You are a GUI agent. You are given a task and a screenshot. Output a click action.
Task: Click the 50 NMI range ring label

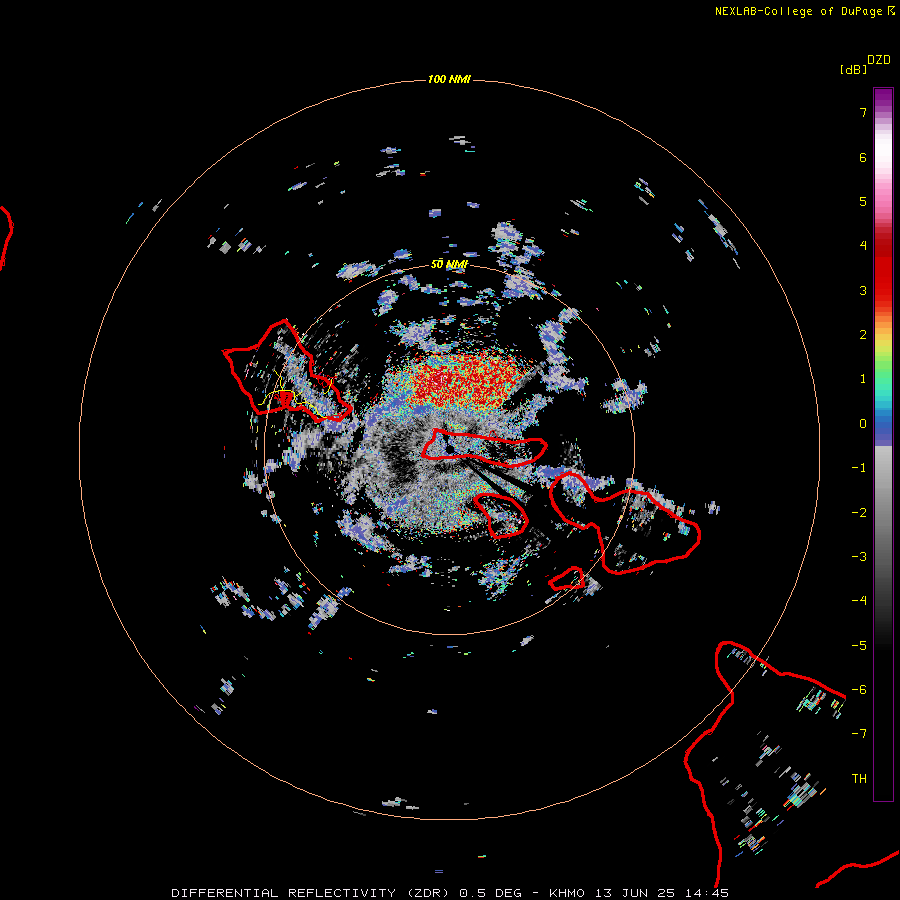pos(449,264)
